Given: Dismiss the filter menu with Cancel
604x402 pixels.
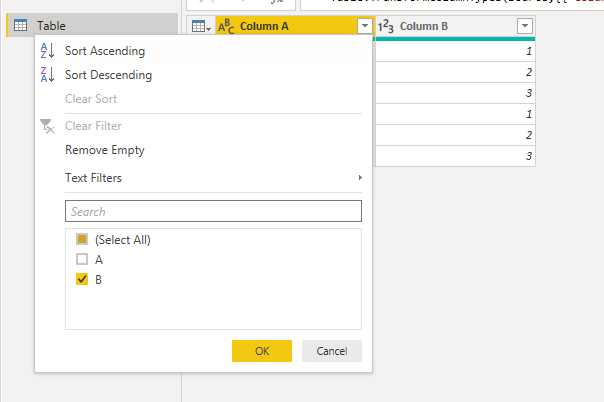Looking at the screenshot, I should pos(332,351).
